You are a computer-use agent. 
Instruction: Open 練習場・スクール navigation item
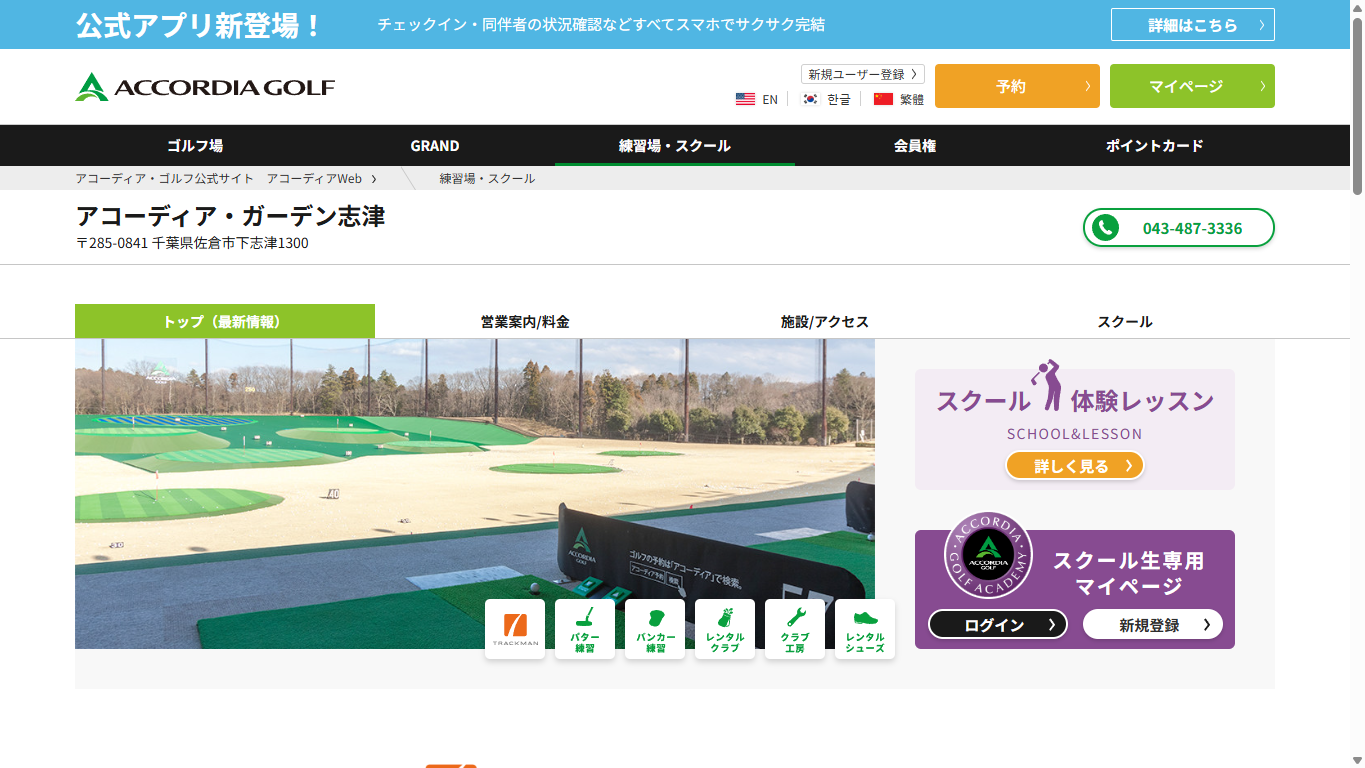(x=675, y=145)
